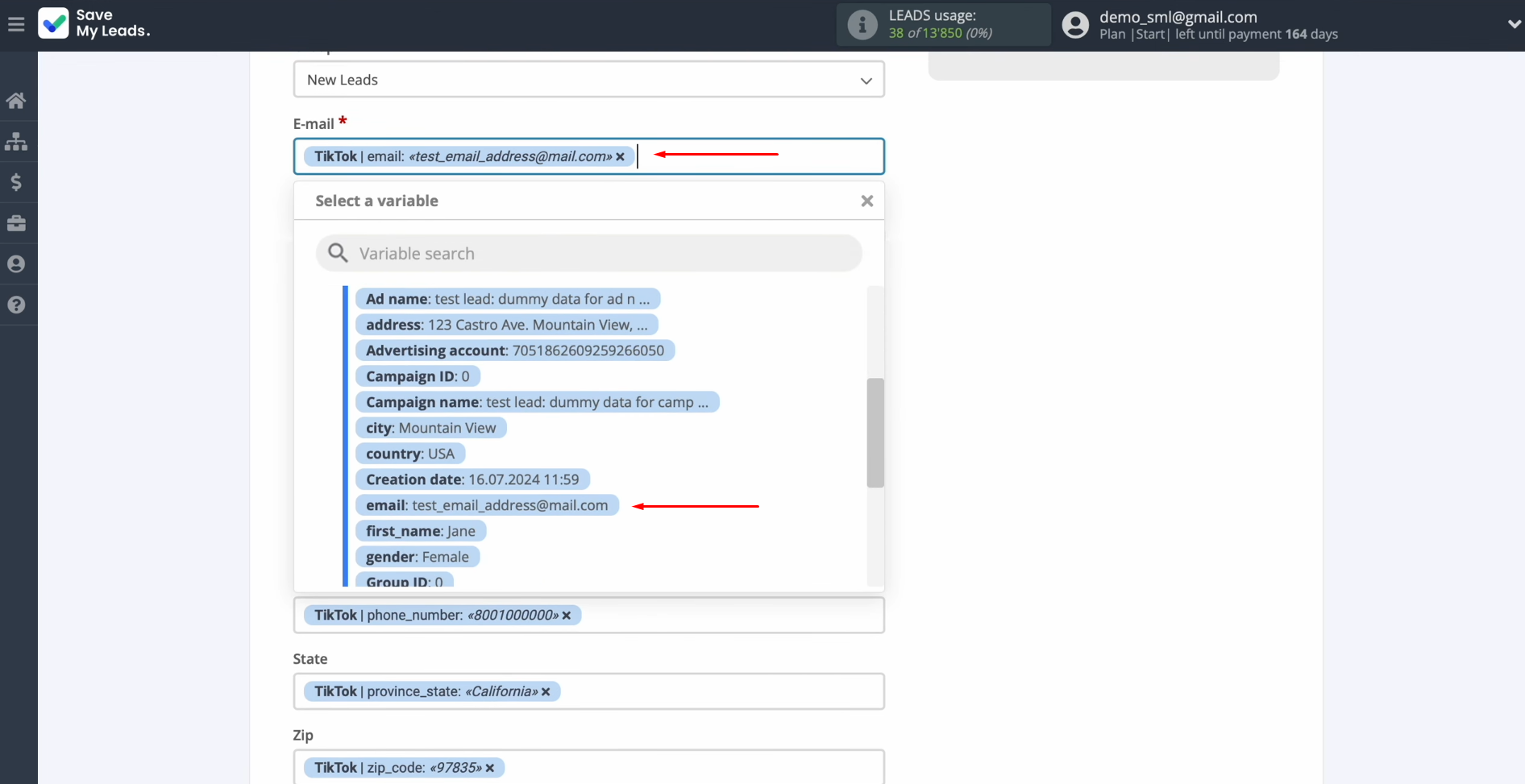Expand the account dropdown chevron
The image size is (1525, 784).
[x=1514, y=25]
